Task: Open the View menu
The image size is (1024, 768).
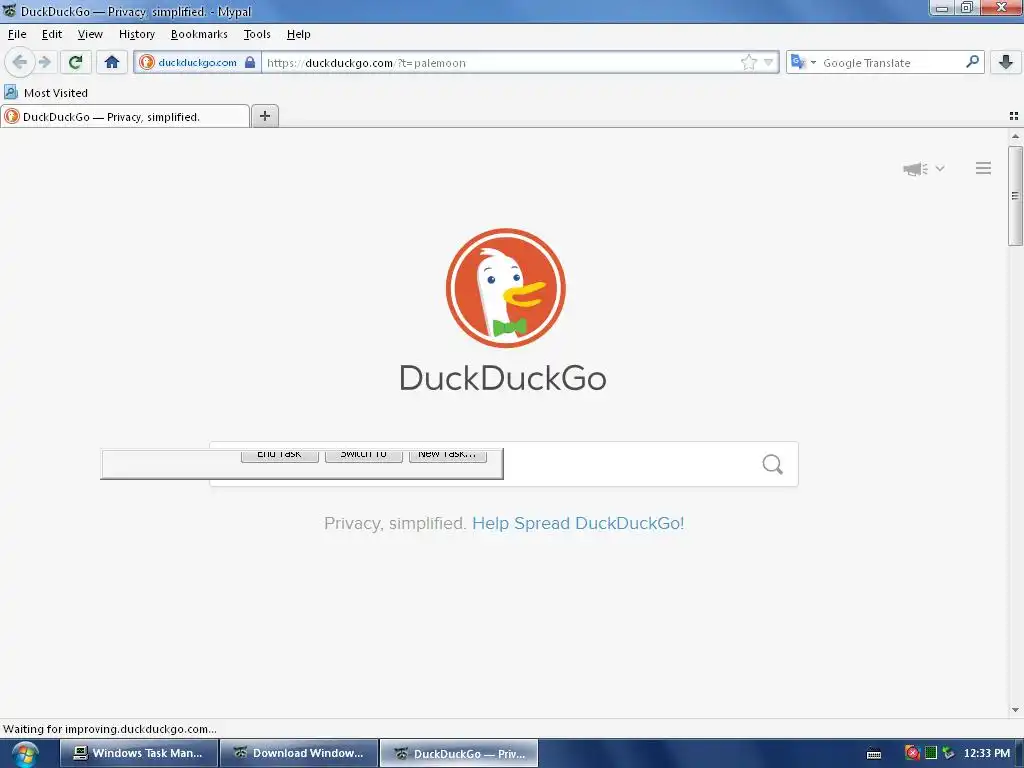Action: click(x=89, y=34)
